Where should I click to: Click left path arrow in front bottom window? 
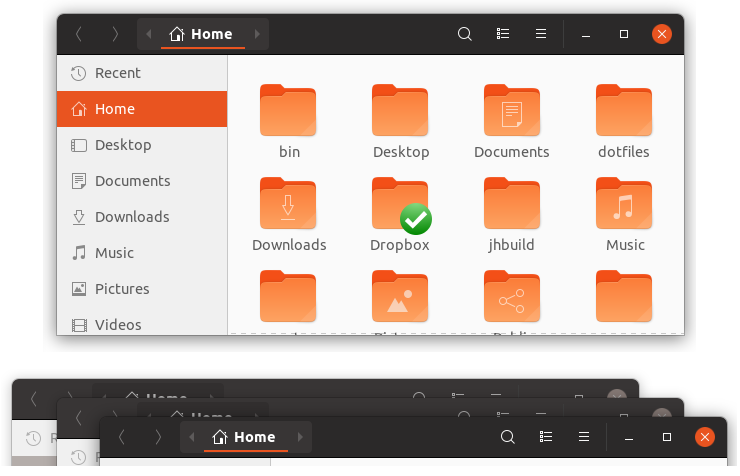click(192, 437)
